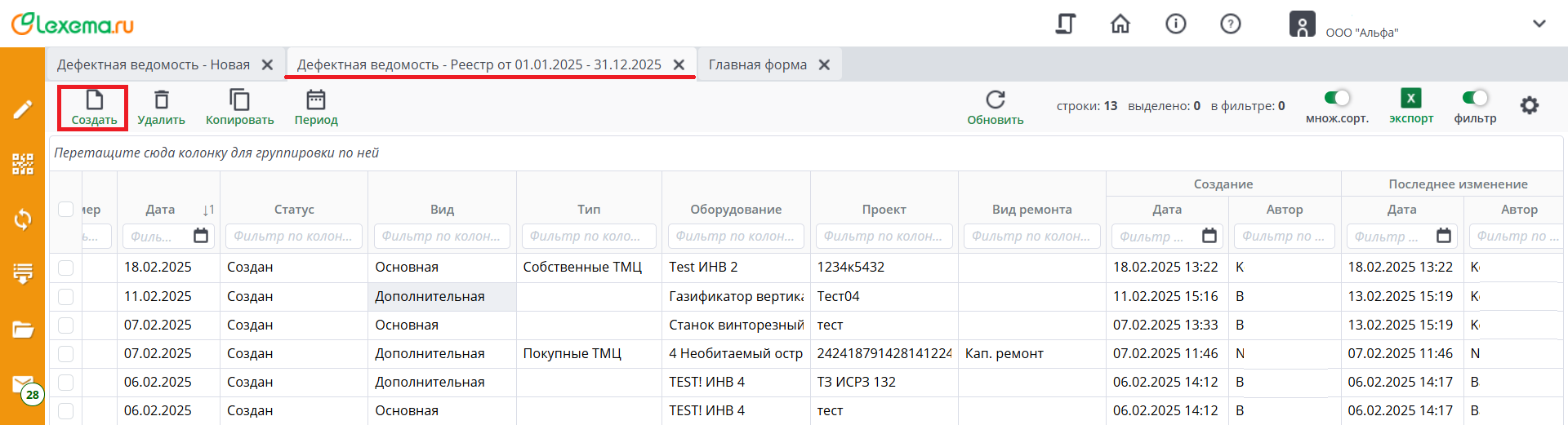Screen dimensions: 1568x425
Task: Click the Вид column filter field
Action: 442,237
